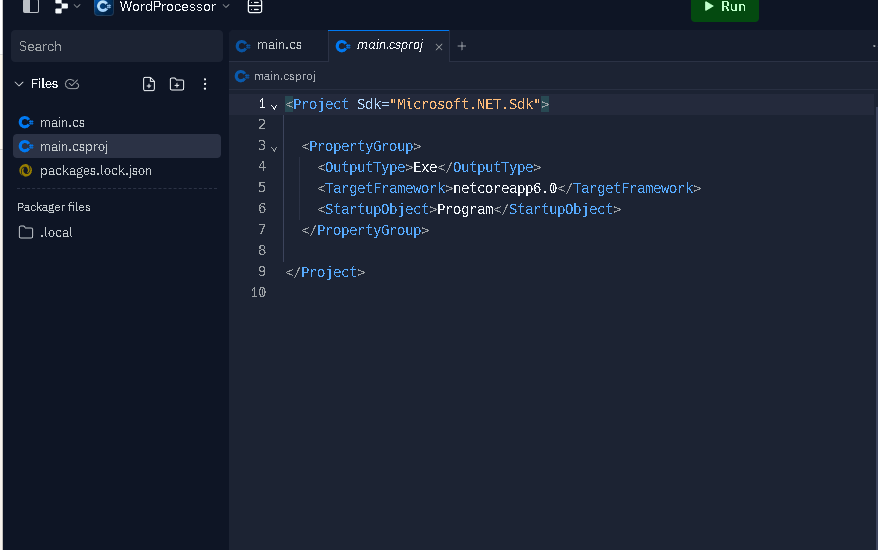
Task: Select main.csproj in the file tree
Action: point(116,146)
